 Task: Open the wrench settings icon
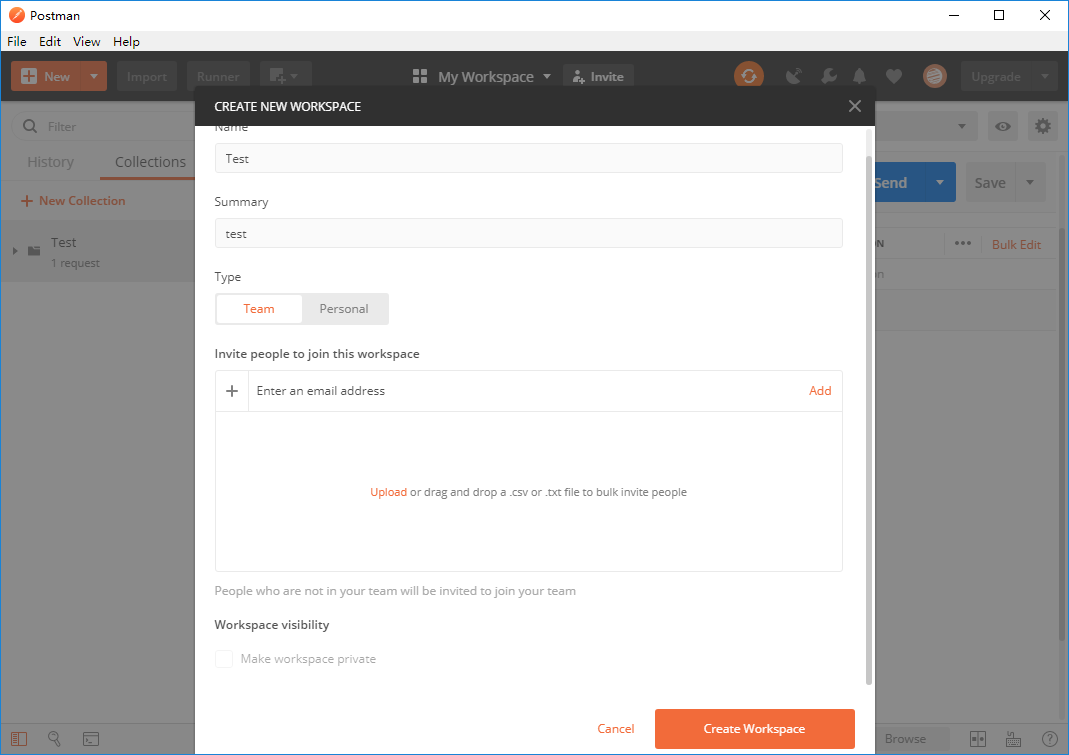tap(829, 76)
